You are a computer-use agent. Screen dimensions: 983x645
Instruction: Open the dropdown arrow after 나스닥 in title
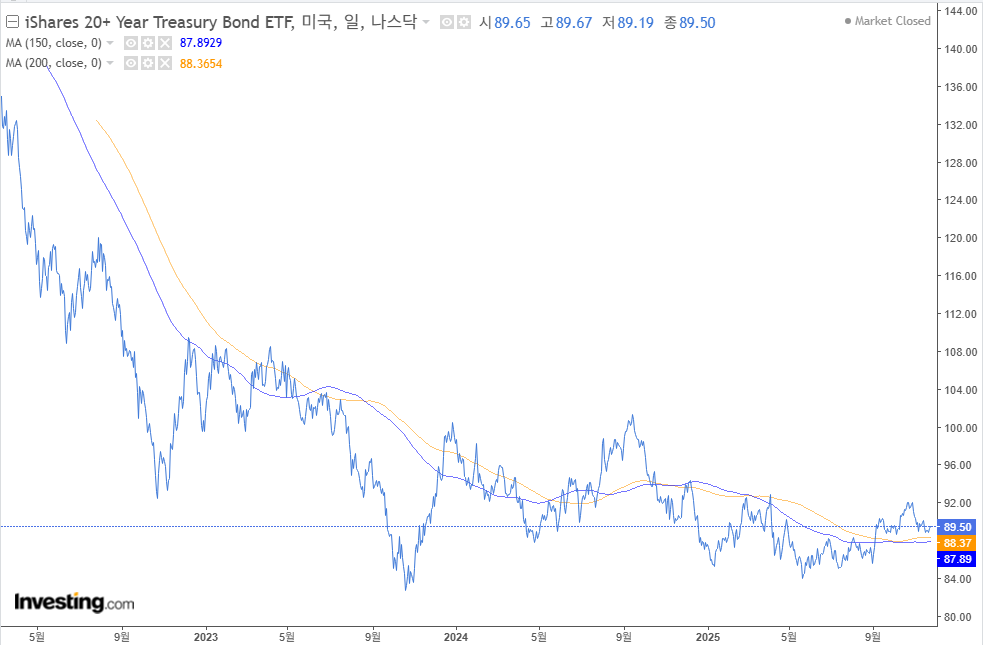[x=426, y=23]
